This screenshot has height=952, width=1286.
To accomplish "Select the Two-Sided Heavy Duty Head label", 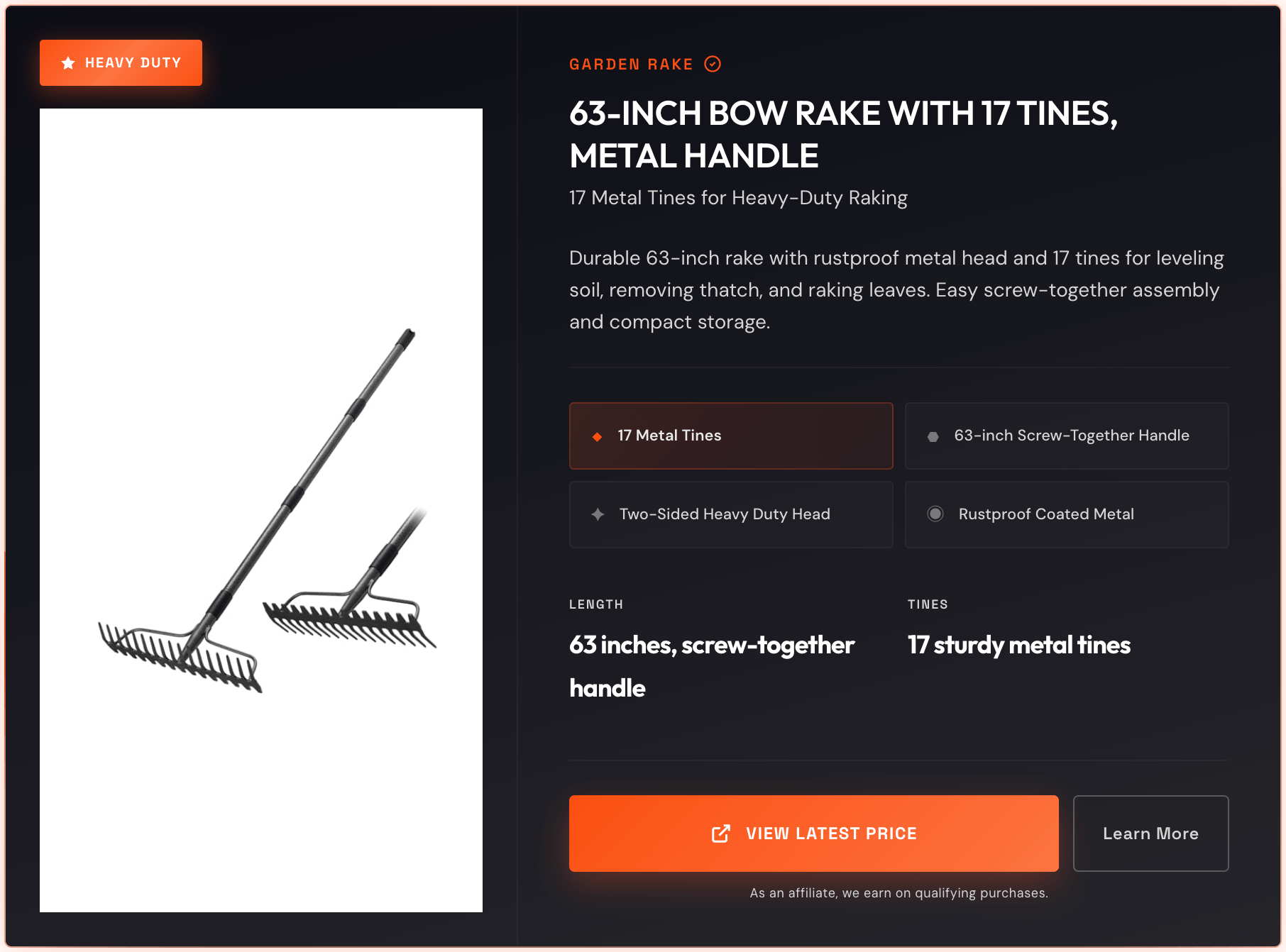I will click(x=724, y=514).
